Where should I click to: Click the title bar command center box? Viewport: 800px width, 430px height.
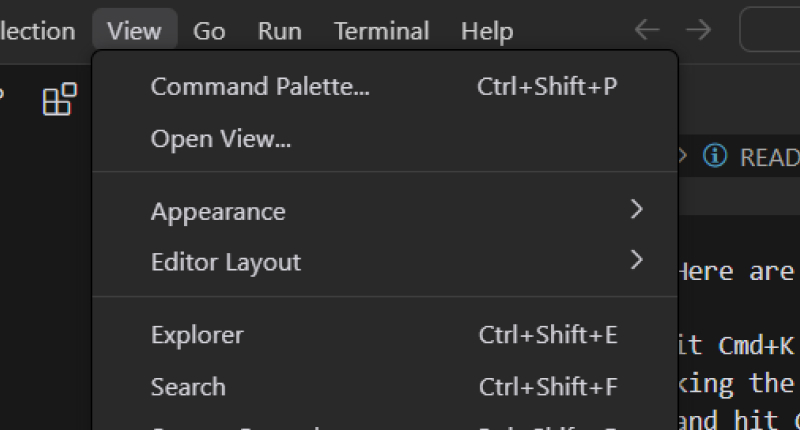(x=770, y=30)
